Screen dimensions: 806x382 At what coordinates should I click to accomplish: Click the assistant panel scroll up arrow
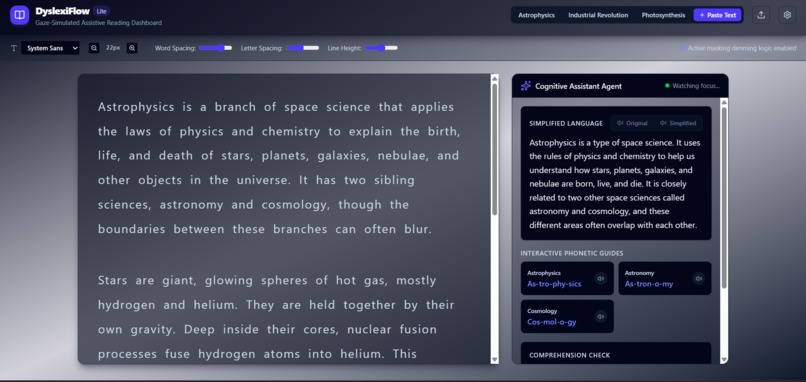(724, 102)
